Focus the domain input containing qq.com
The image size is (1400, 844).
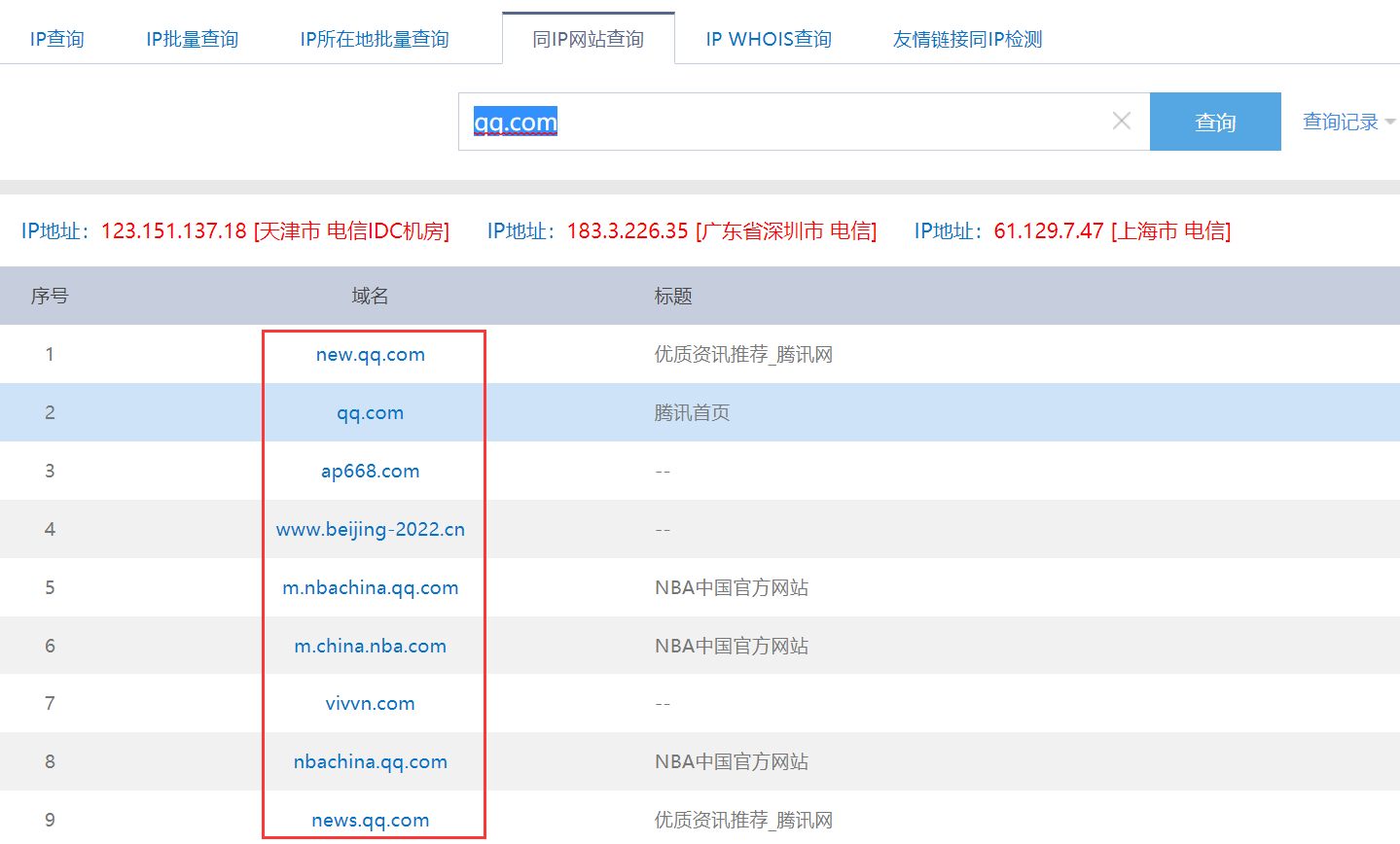(x=804, y=122)
